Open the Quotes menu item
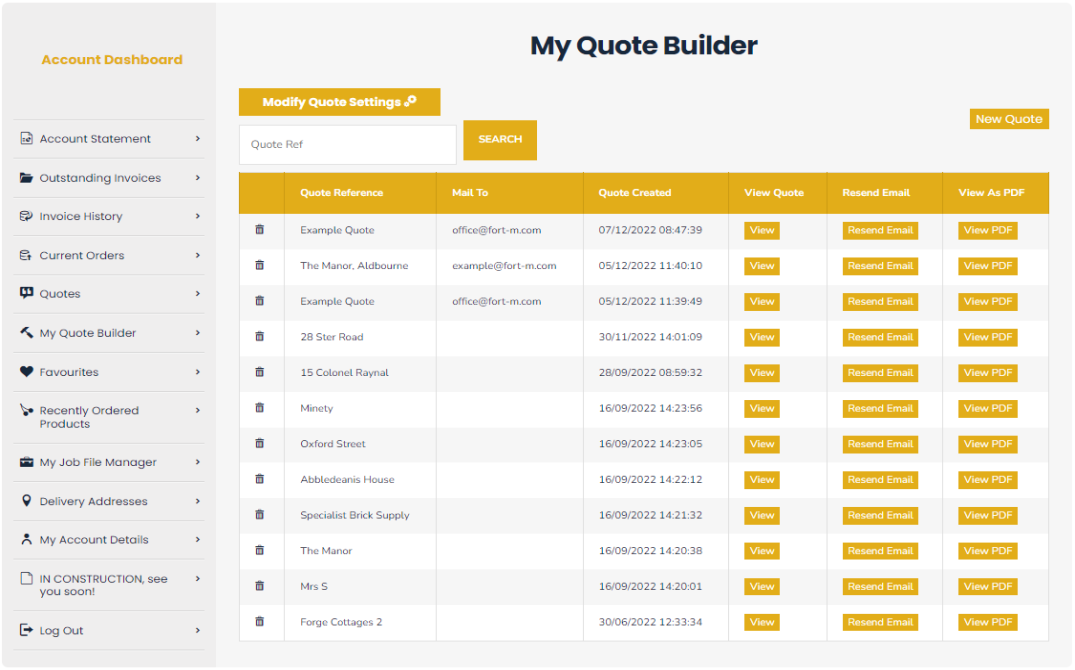 [x=60, y=294]
